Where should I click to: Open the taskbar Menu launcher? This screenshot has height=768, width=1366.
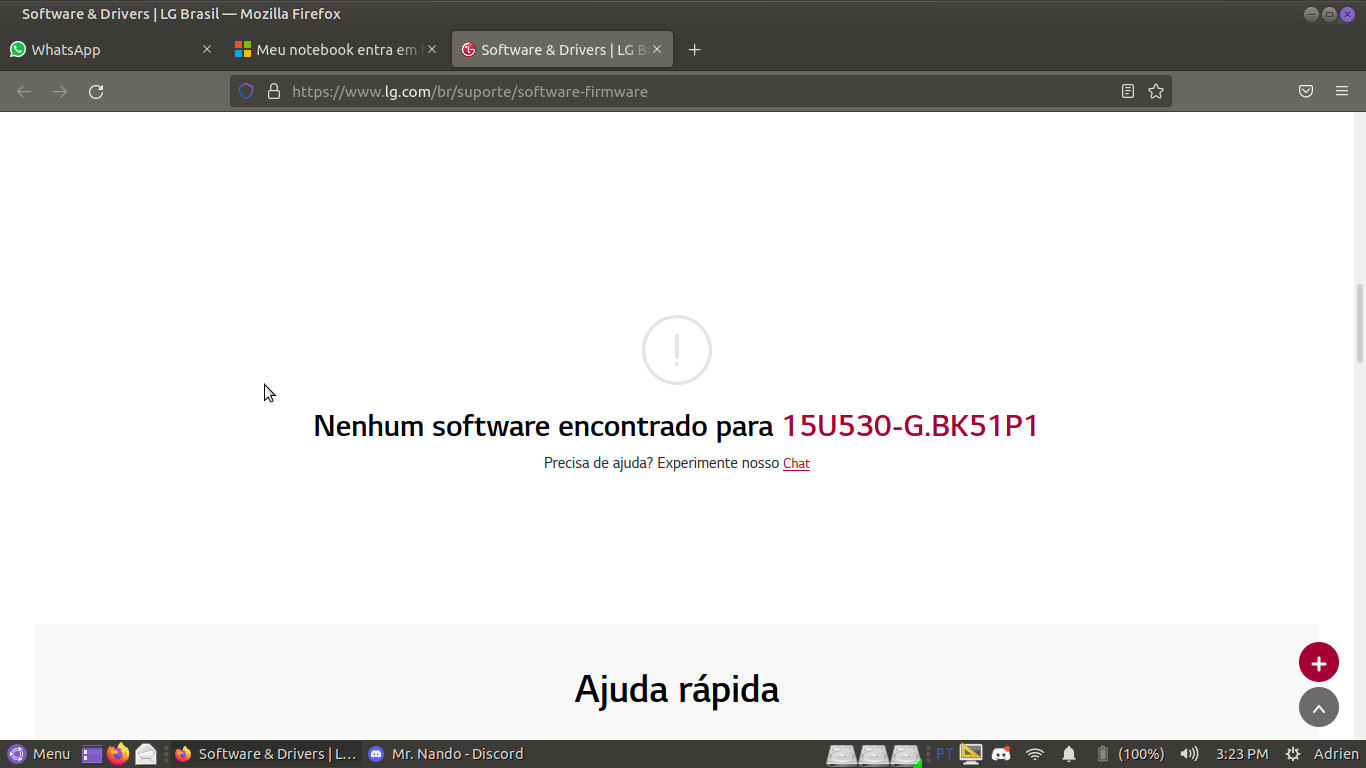coord(40,754)
